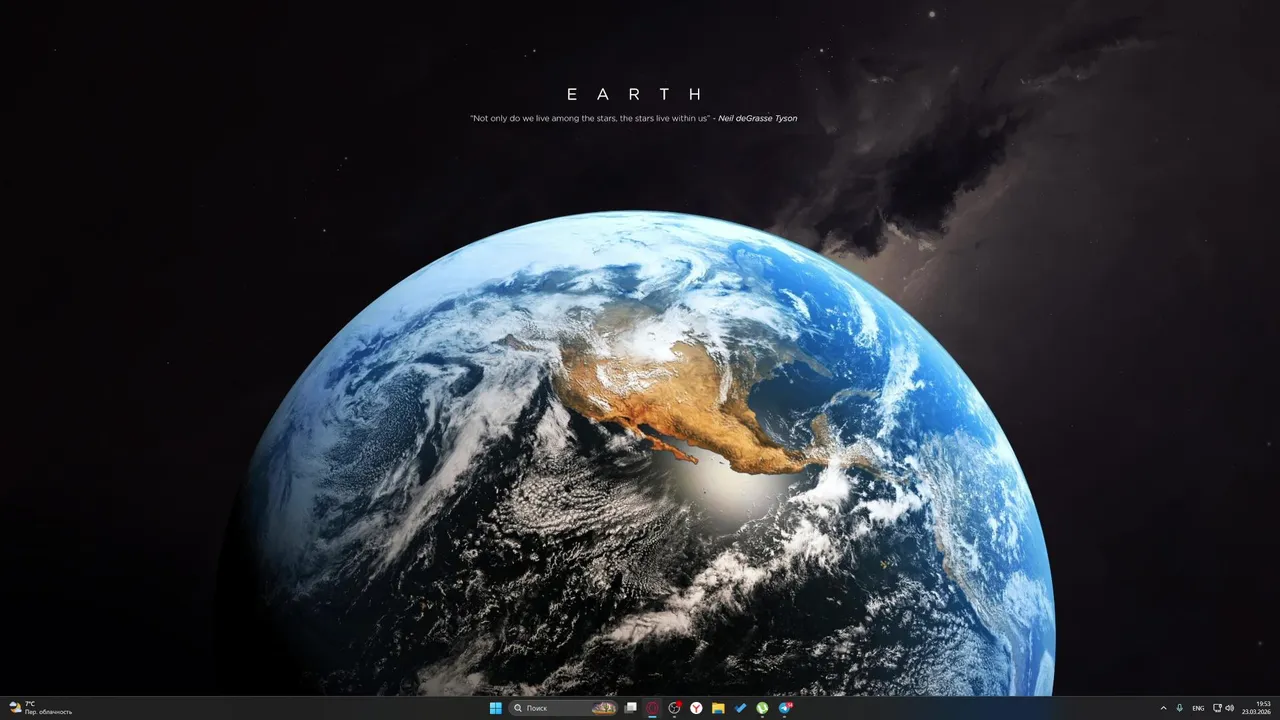Open the green uTorrent taskbar icon

(762, 708)
